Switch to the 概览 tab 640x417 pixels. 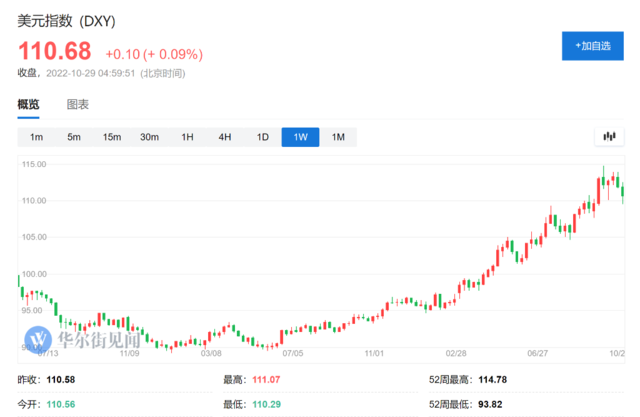click(x=29, y=104)
